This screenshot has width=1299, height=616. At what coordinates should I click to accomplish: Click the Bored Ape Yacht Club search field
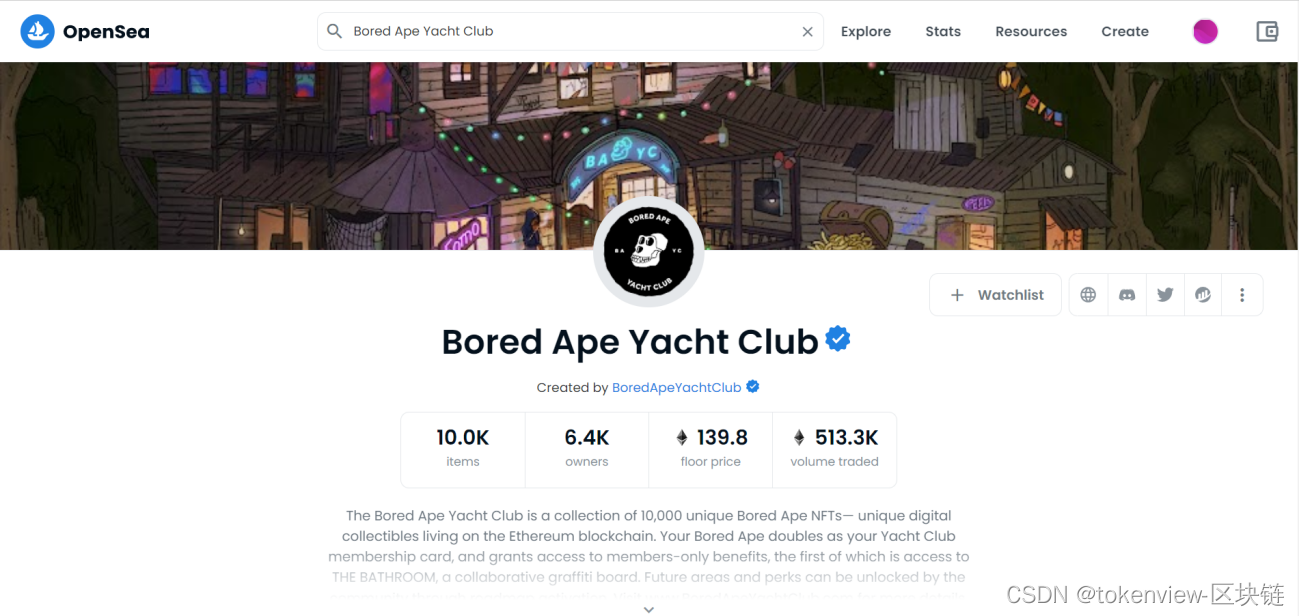570,31
